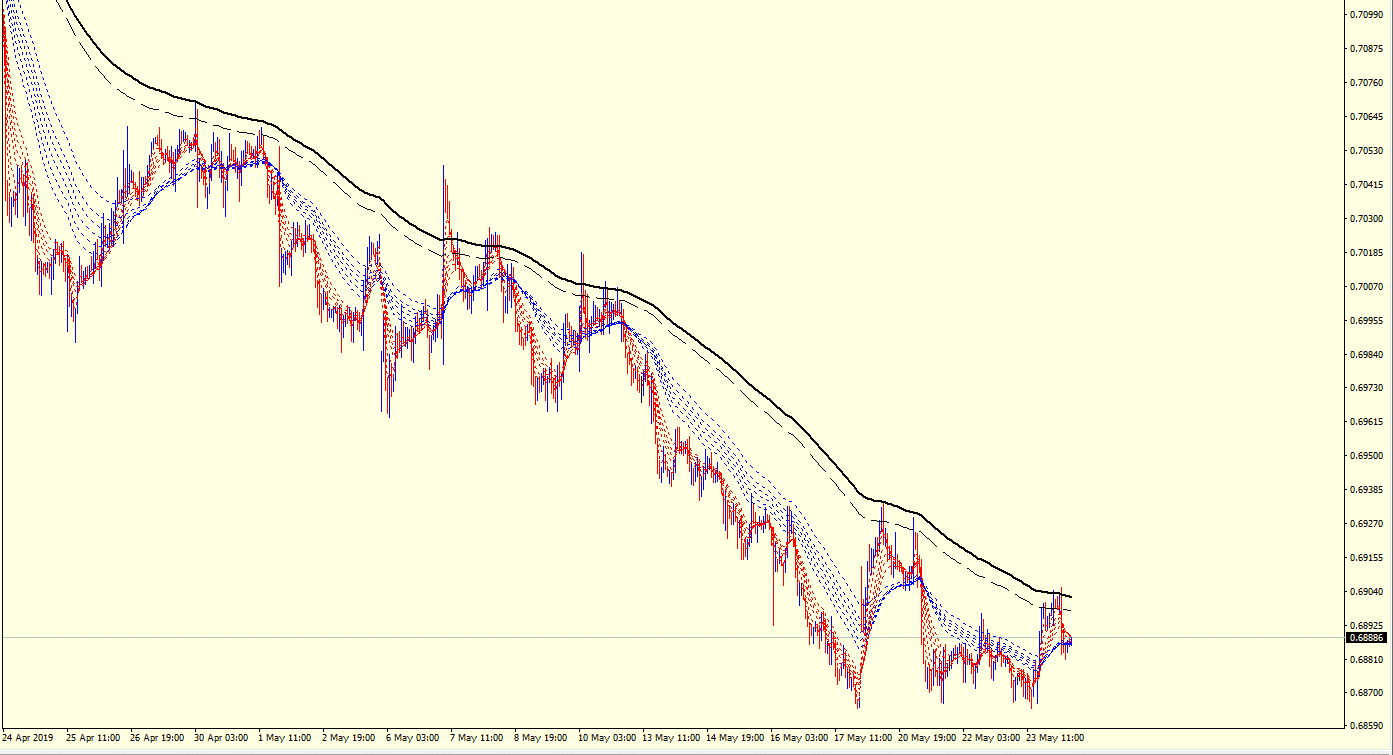Viewport: 1393px width, 755px height.
Task: Click the 1 May 11:00 time label
Action: [286, 738]
